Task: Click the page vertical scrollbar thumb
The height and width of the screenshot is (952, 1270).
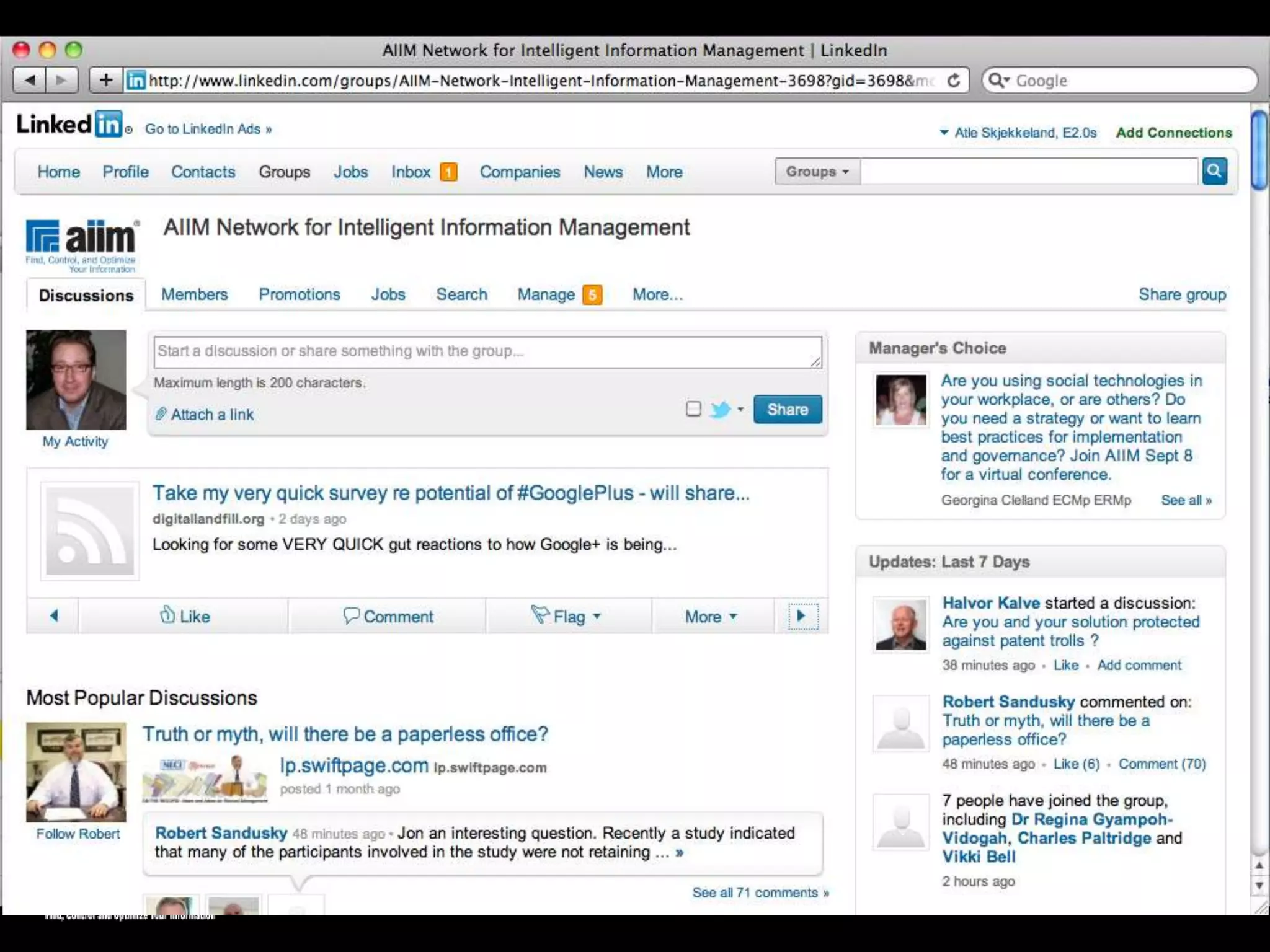Action: [1259, 150]
